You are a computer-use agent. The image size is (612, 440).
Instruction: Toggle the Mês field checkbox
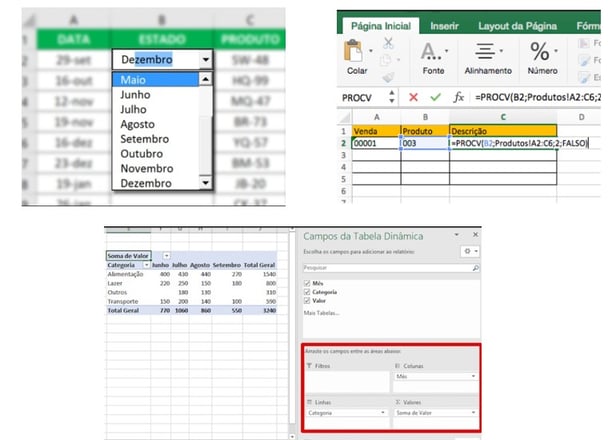(307, 283)
